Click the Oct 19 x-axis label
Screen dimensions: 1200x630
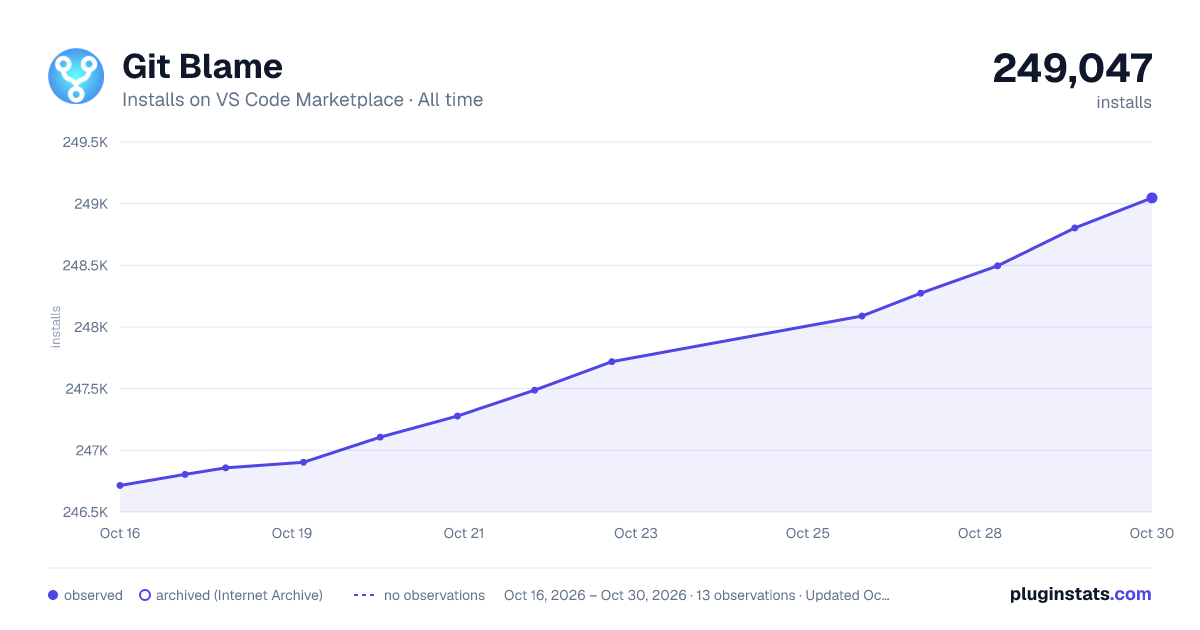pos(292,533)
